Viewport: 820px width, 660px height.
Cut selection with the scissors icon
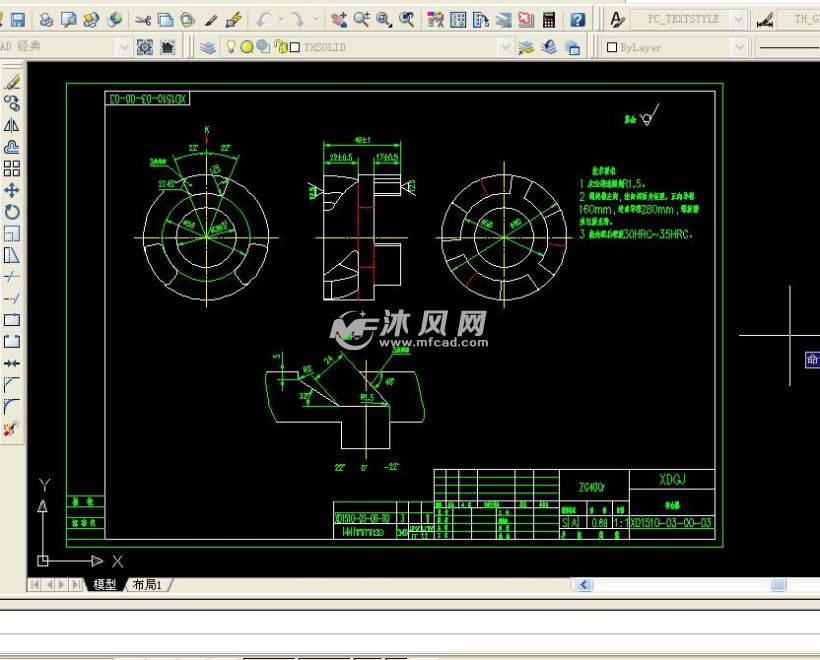(x=142, y=20)
